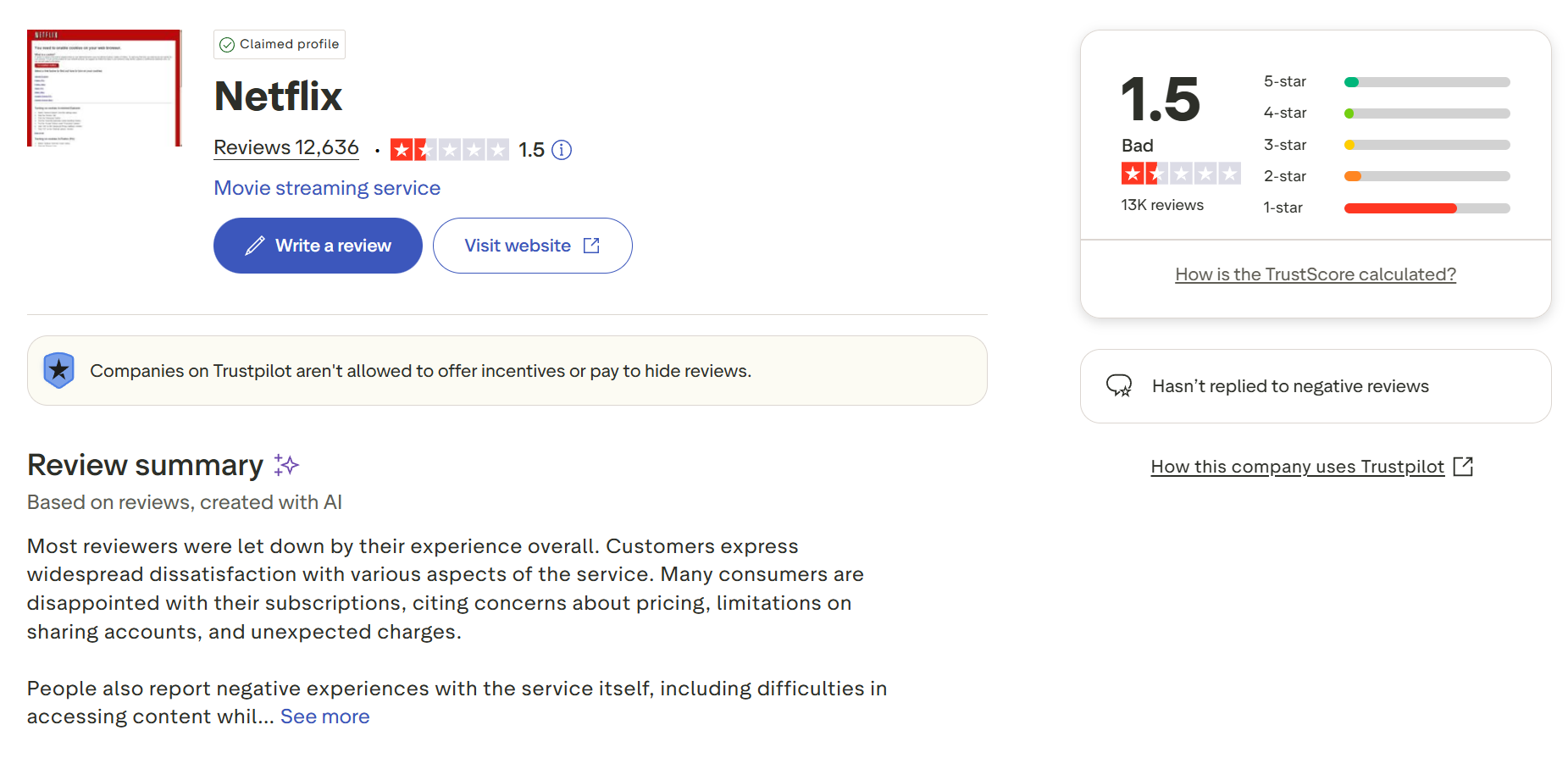Click the 2-star rating bar

[1427, 176]
